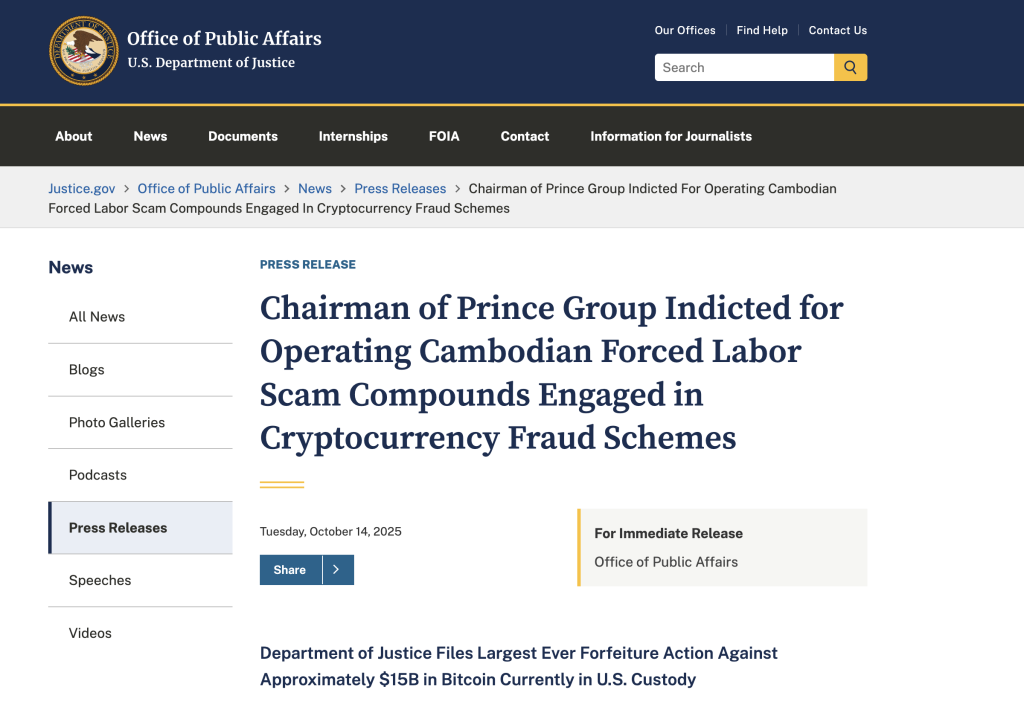
Task: Open the FOIA page
Action: [x=444, y=136]
